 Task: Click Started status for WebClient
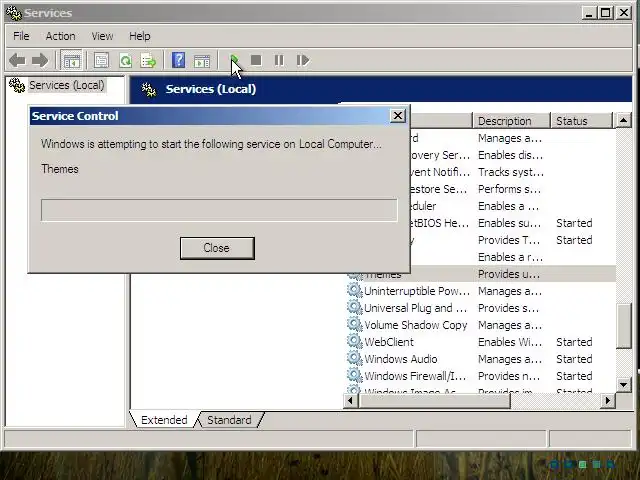click(574, 342)
